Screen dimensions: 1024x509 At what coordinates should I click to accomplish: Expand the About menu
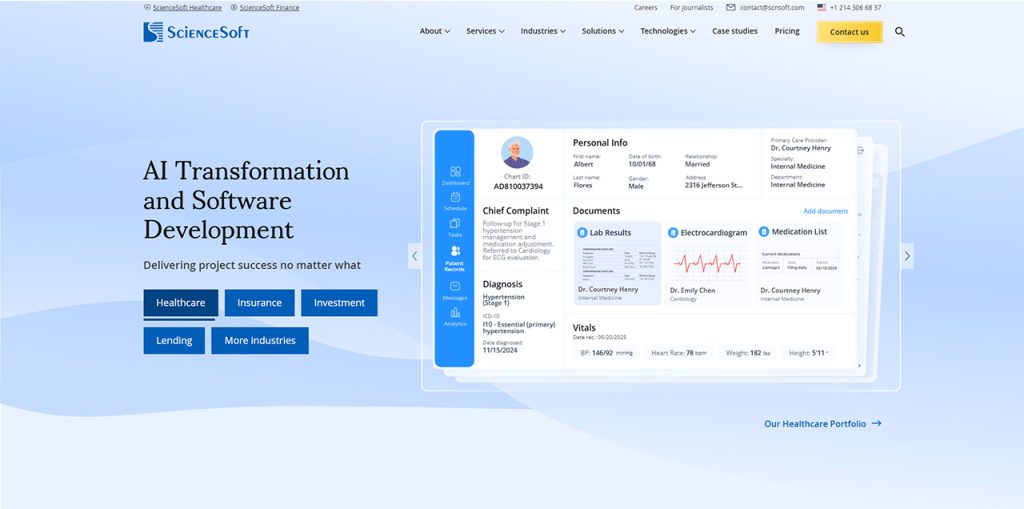435,31
